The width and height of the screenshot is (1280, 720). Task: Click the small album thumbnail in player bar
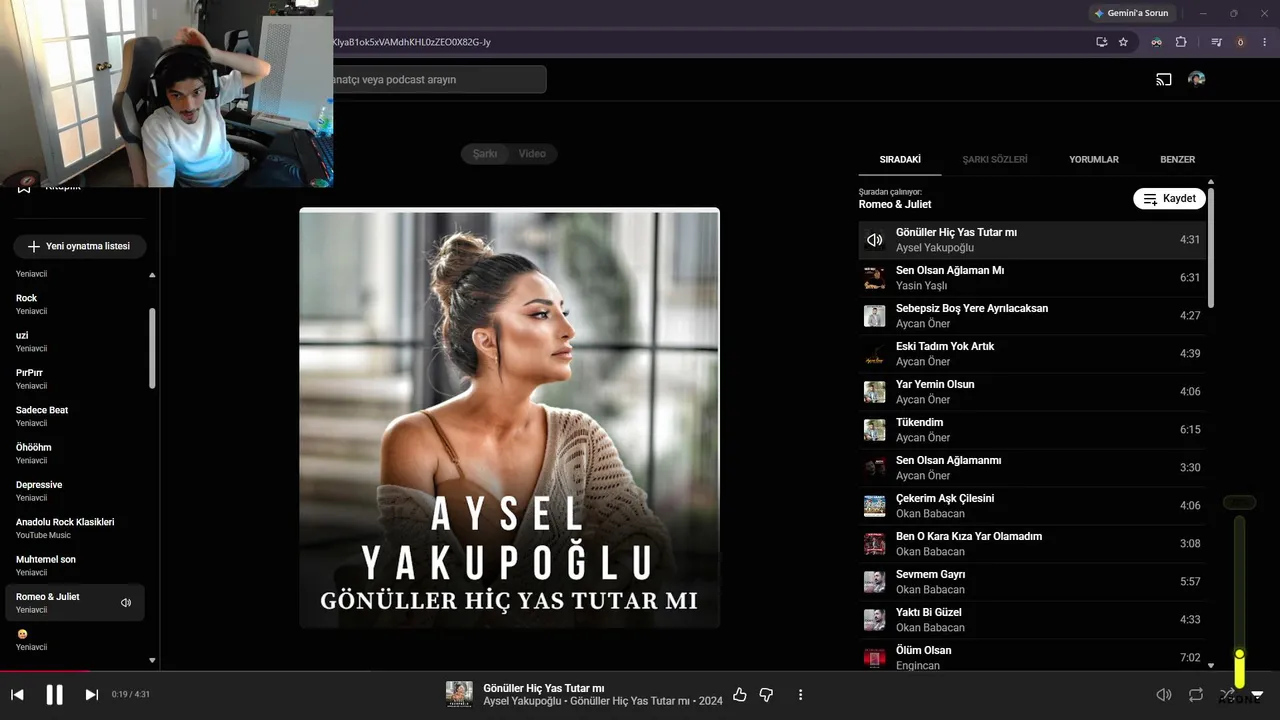459,694
